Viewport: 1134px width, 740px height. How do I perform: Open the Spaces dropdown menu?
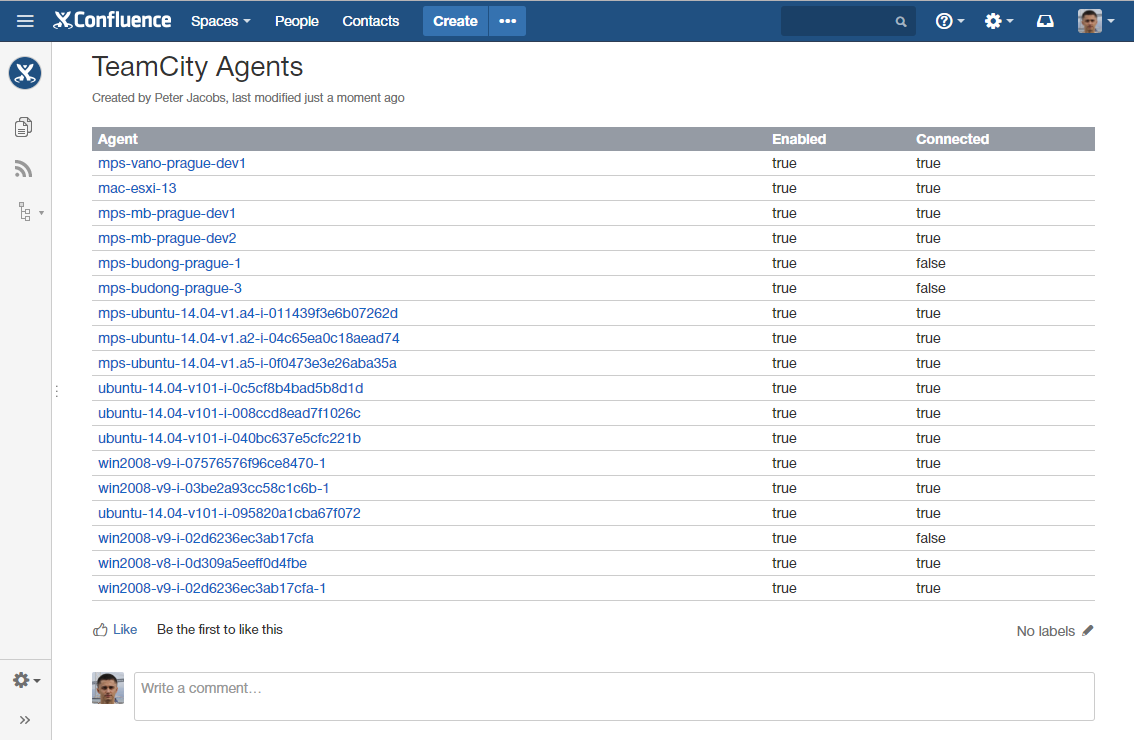pos(220,21)
